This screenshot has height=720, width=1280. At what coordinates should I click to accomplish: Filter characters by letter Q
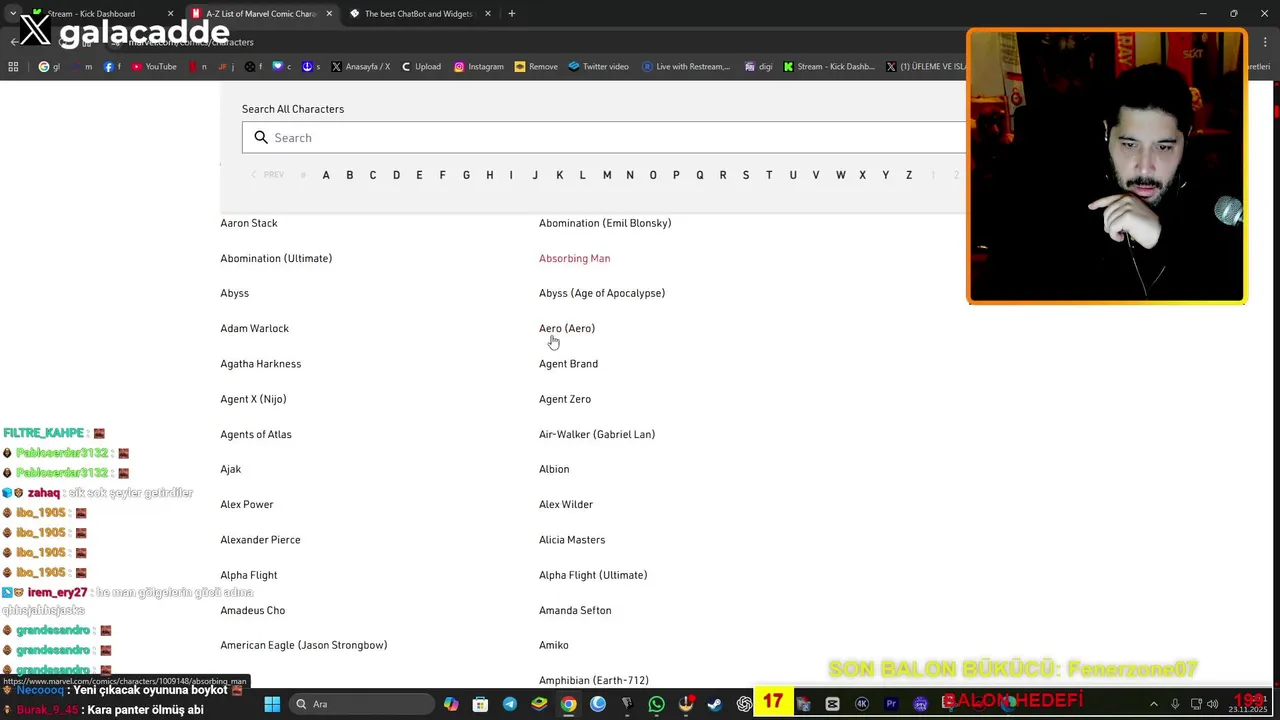[x=700, y=175]
